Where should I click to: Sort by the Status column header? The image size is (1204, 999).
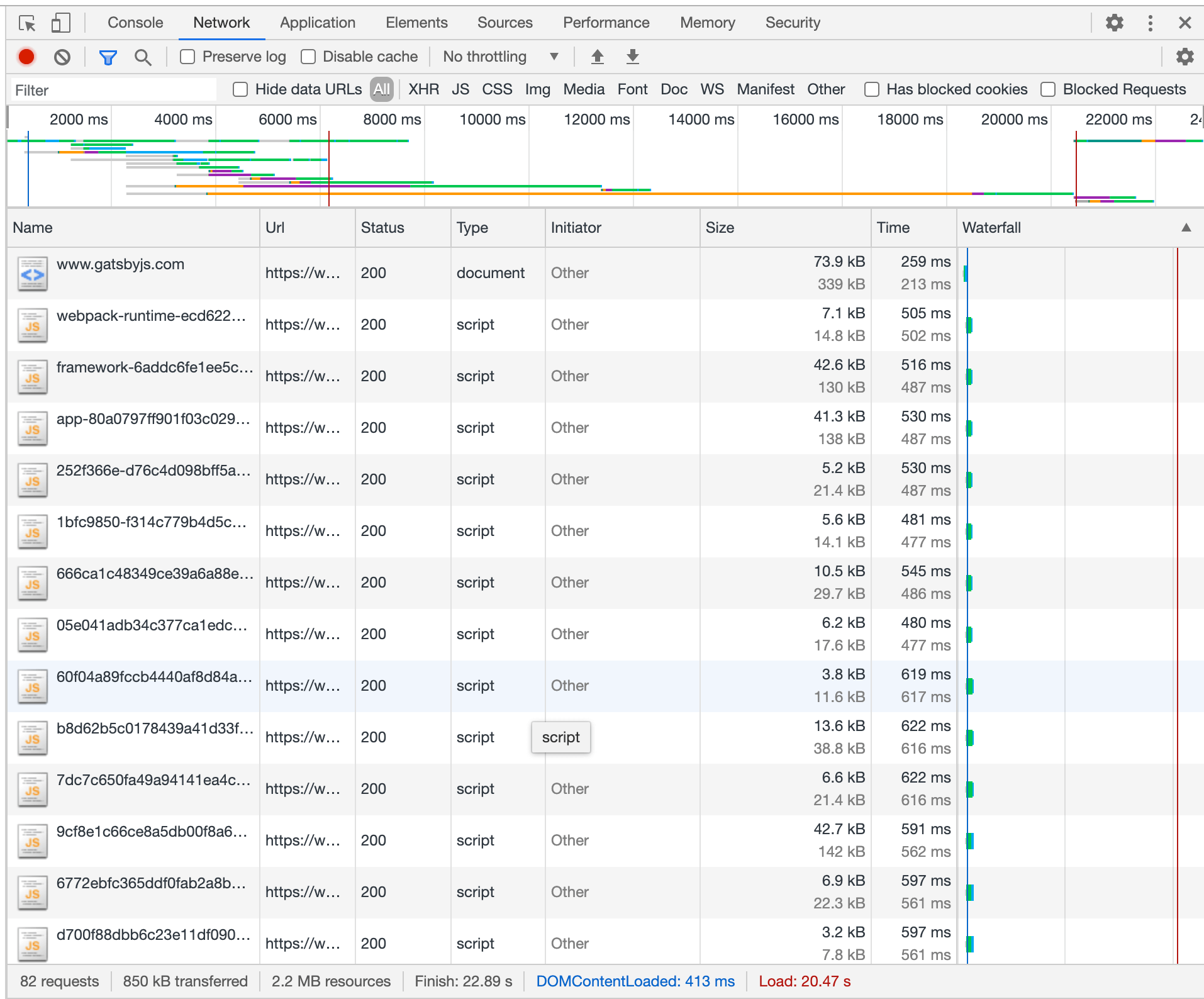(x=403, y=228)
